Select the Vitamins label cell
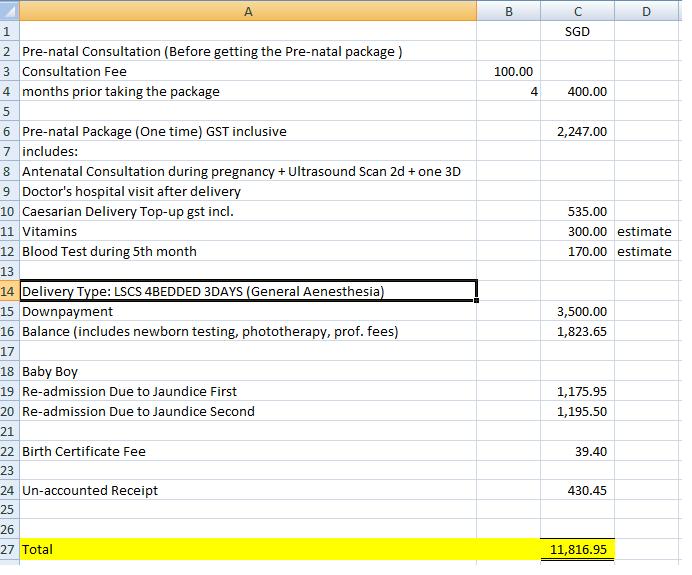Viewport: 692px width, 575px height. [248, 231]
